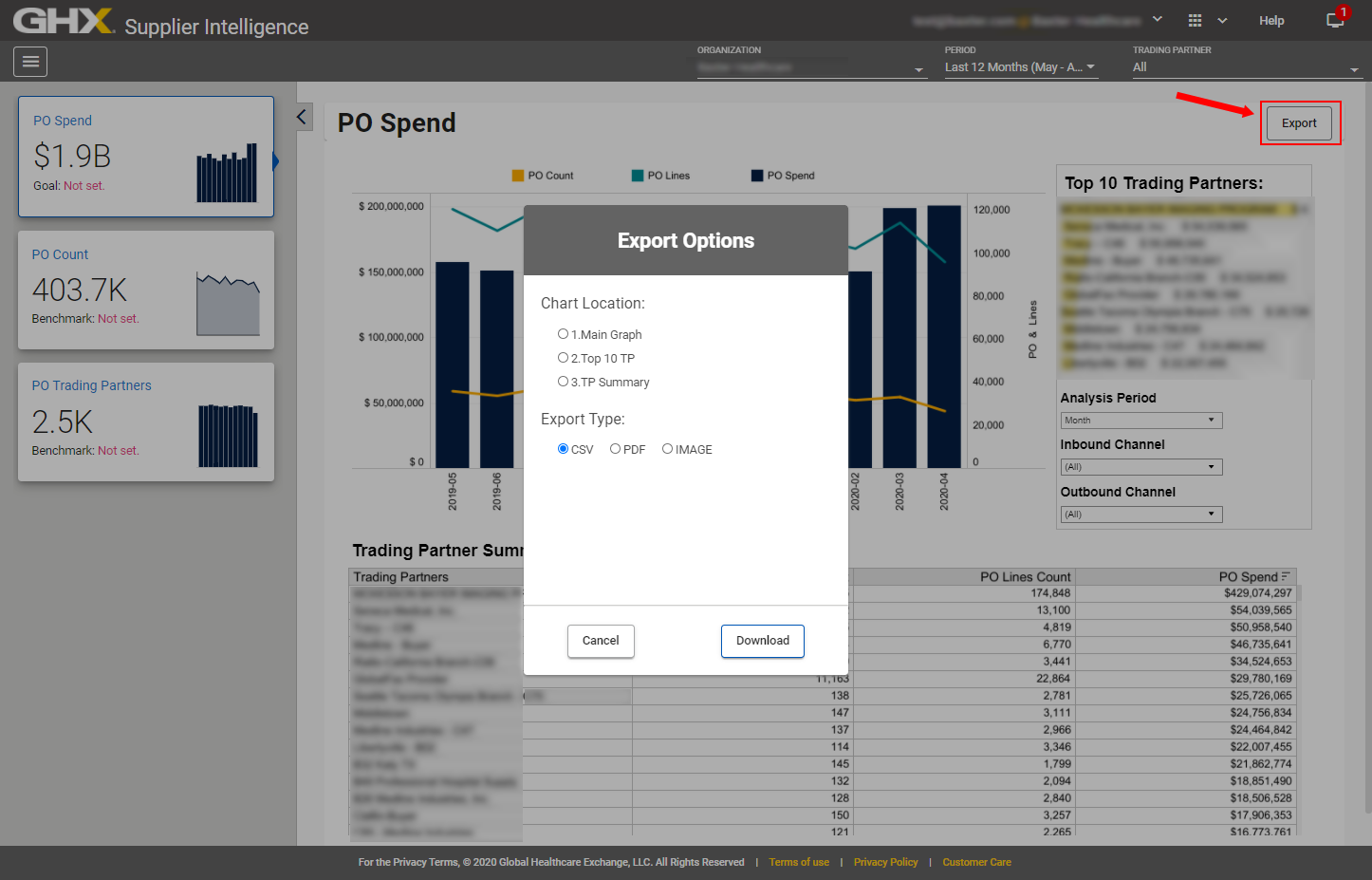This screenshot has width=1372, height=880.
Task: Collapse the sidebar using the left chevron
Action: pos(301,116)
